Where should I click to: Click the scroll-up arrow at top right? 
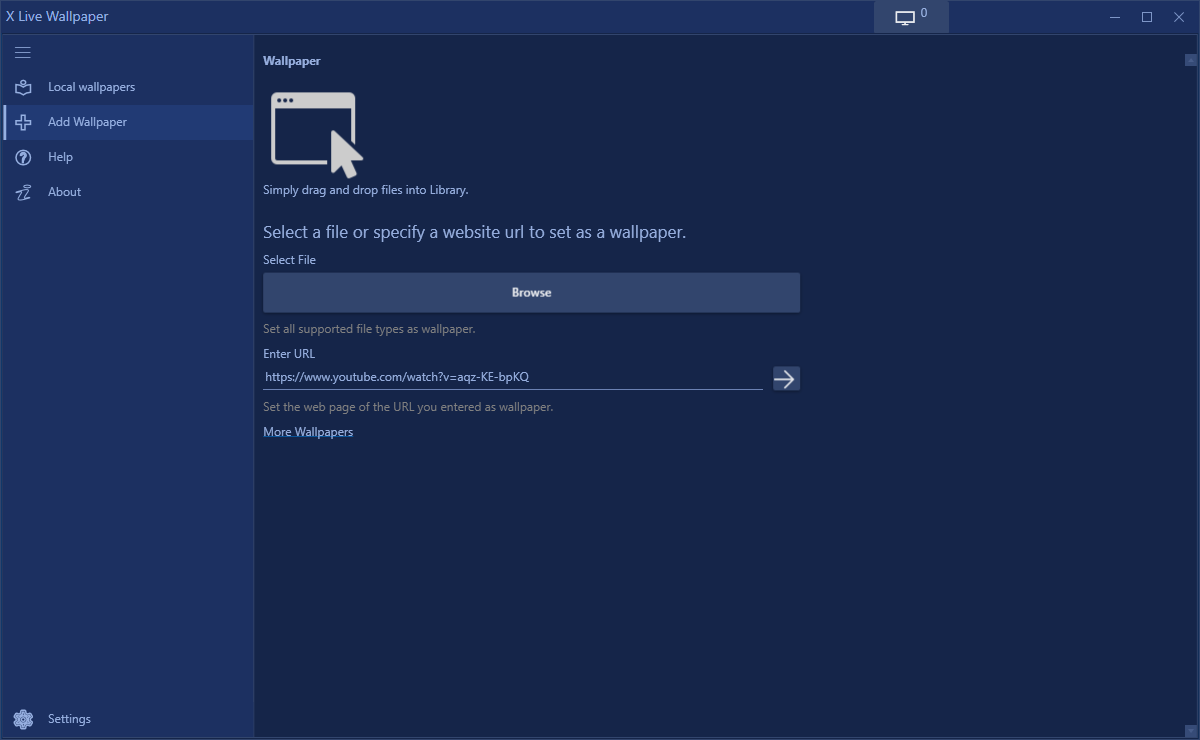[x=1190, y=60]
